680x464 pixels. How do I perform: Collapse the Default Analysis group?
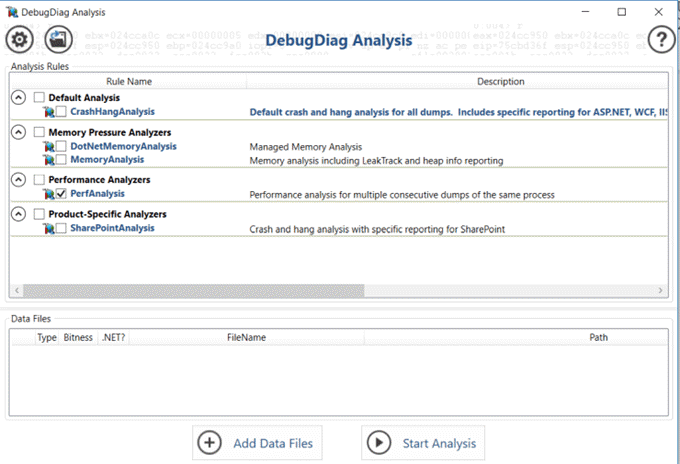coord(18,98)
